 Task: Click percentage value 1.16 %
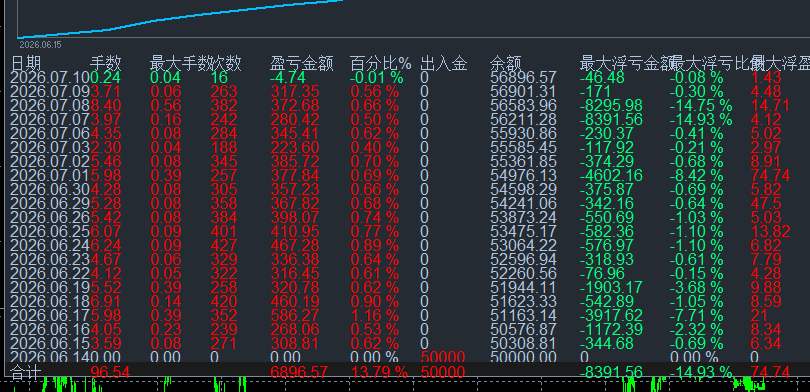(x=375, y=315)
